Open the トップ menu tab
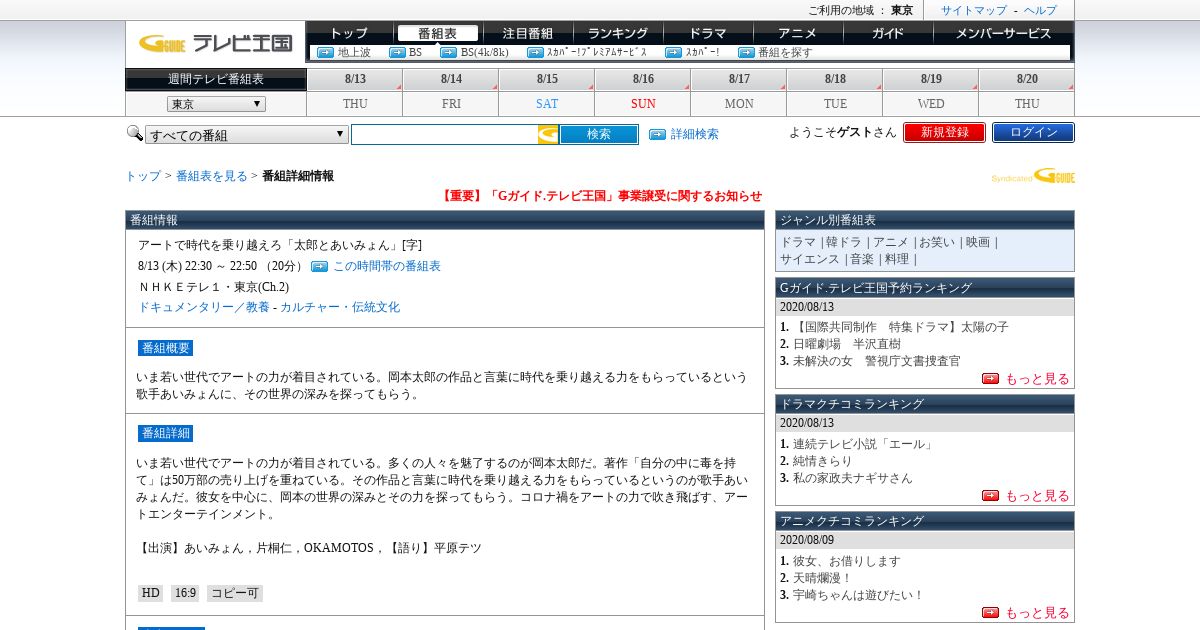The height and width of the screenshot is (630, 1200). [x=348, y=33]
